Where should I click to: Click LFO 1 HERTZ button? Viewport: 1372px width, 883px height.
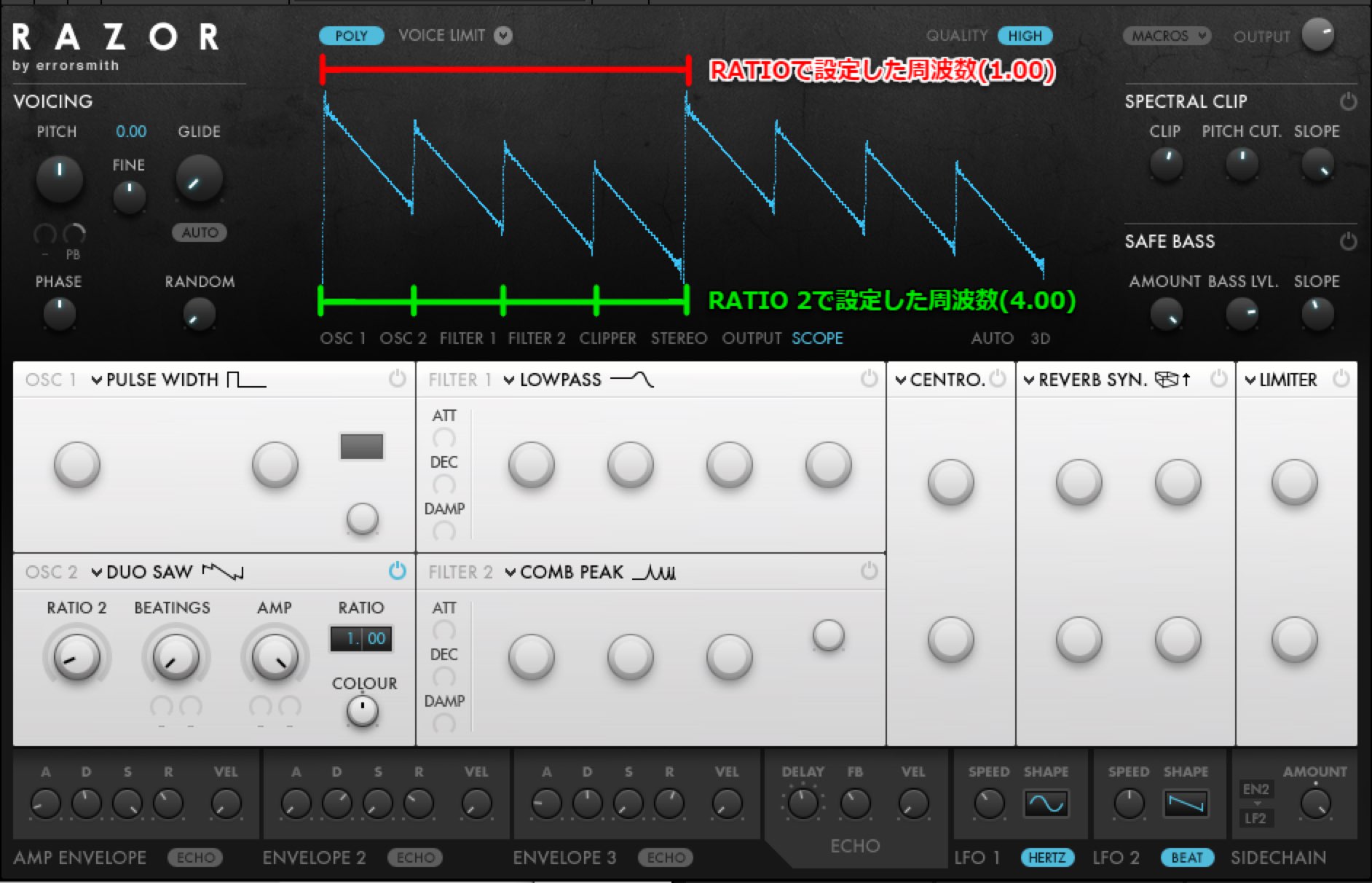[x=1046, y=858]
